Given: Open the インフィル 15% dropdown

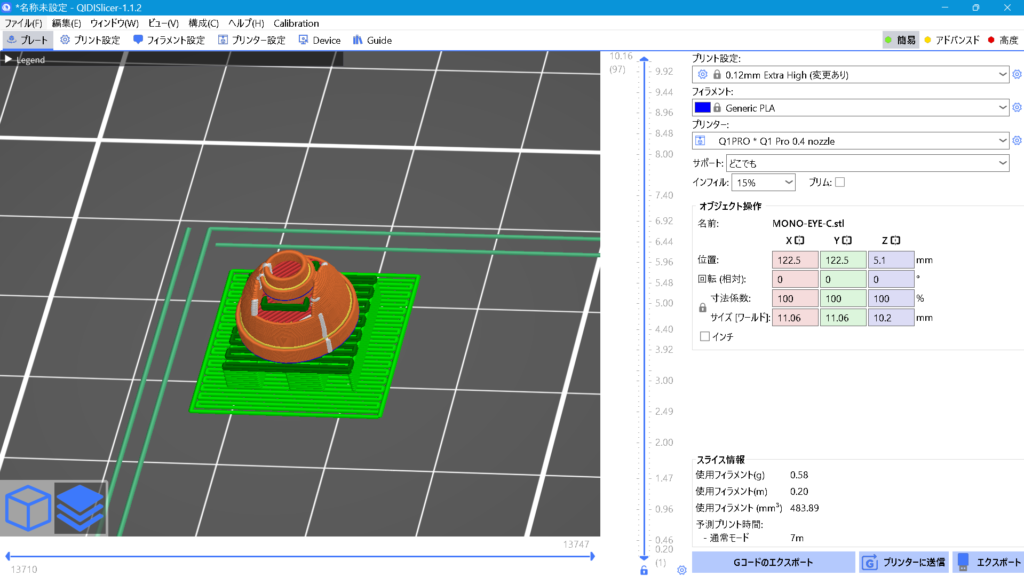Looking at the screenshot, I should click(764, 183).
